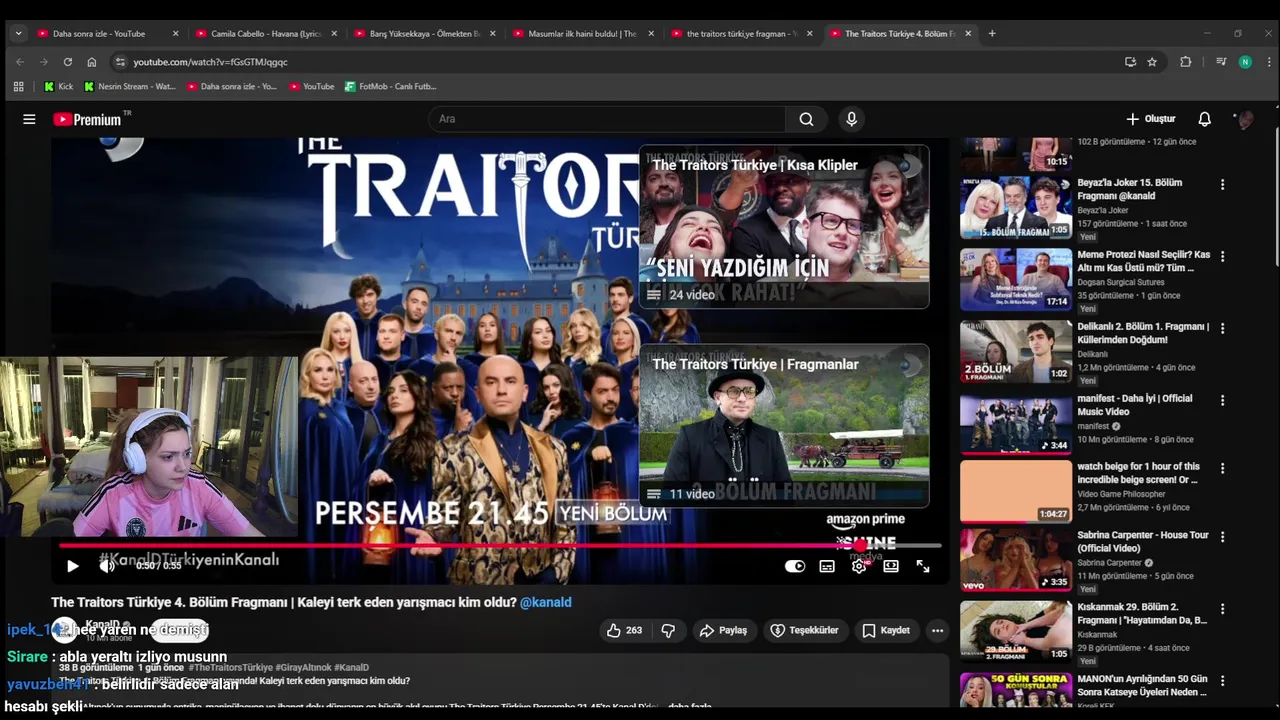Open Chrome profile N avatar
This screenshot has height=720, width=1280.
(x=1245, y=62)
